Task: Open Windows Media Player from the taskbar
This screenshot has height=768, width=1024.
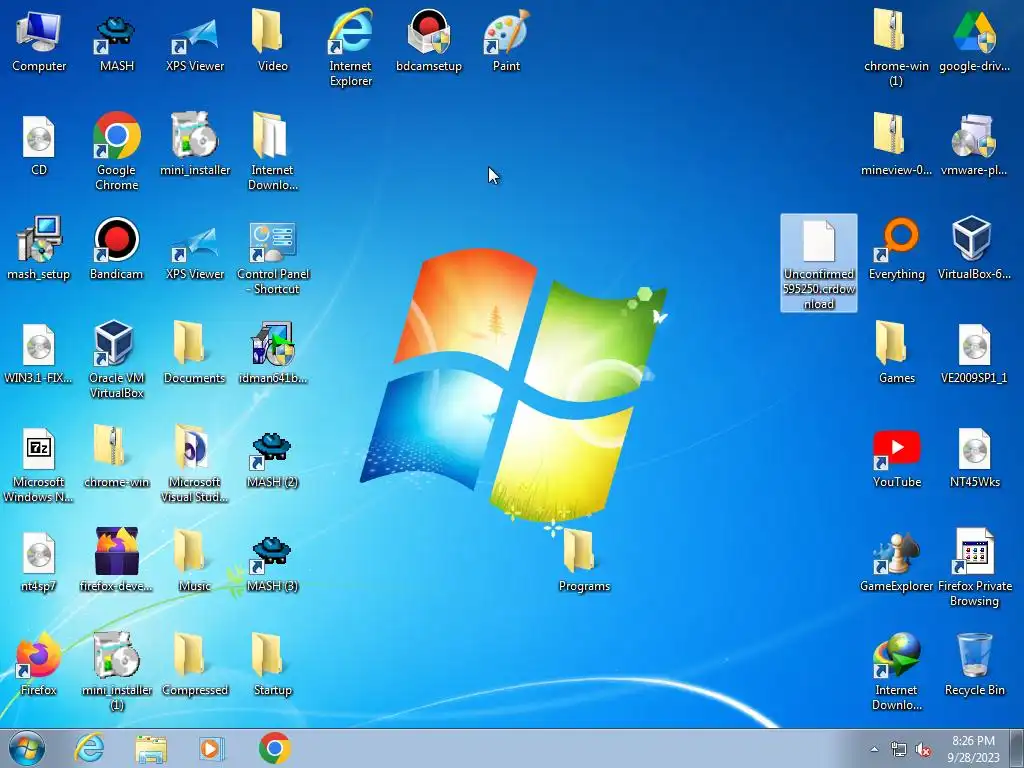Action: [212, 748]
